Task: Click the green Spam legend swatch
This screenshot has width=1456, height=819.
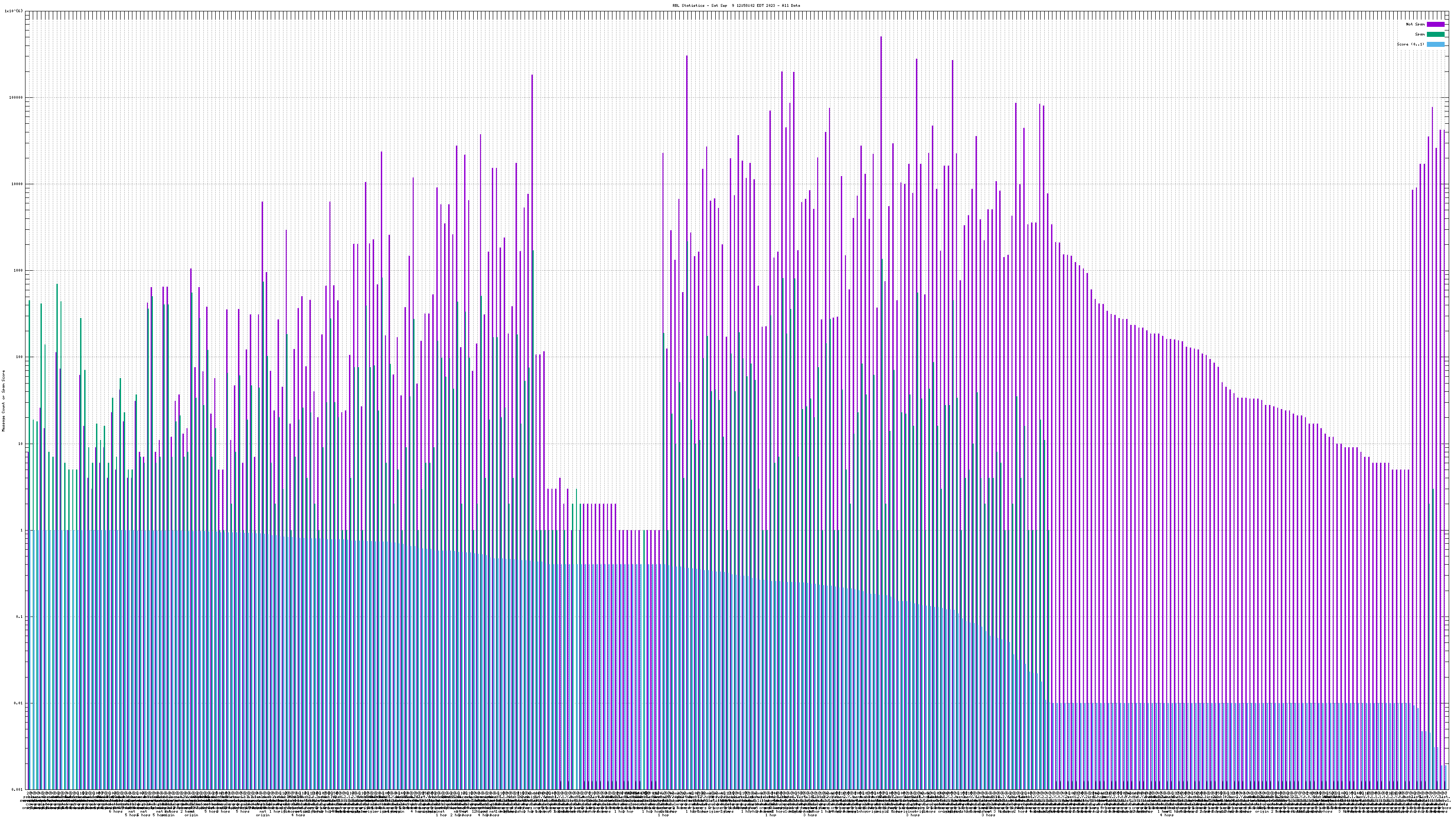Action: (1435, 35)
